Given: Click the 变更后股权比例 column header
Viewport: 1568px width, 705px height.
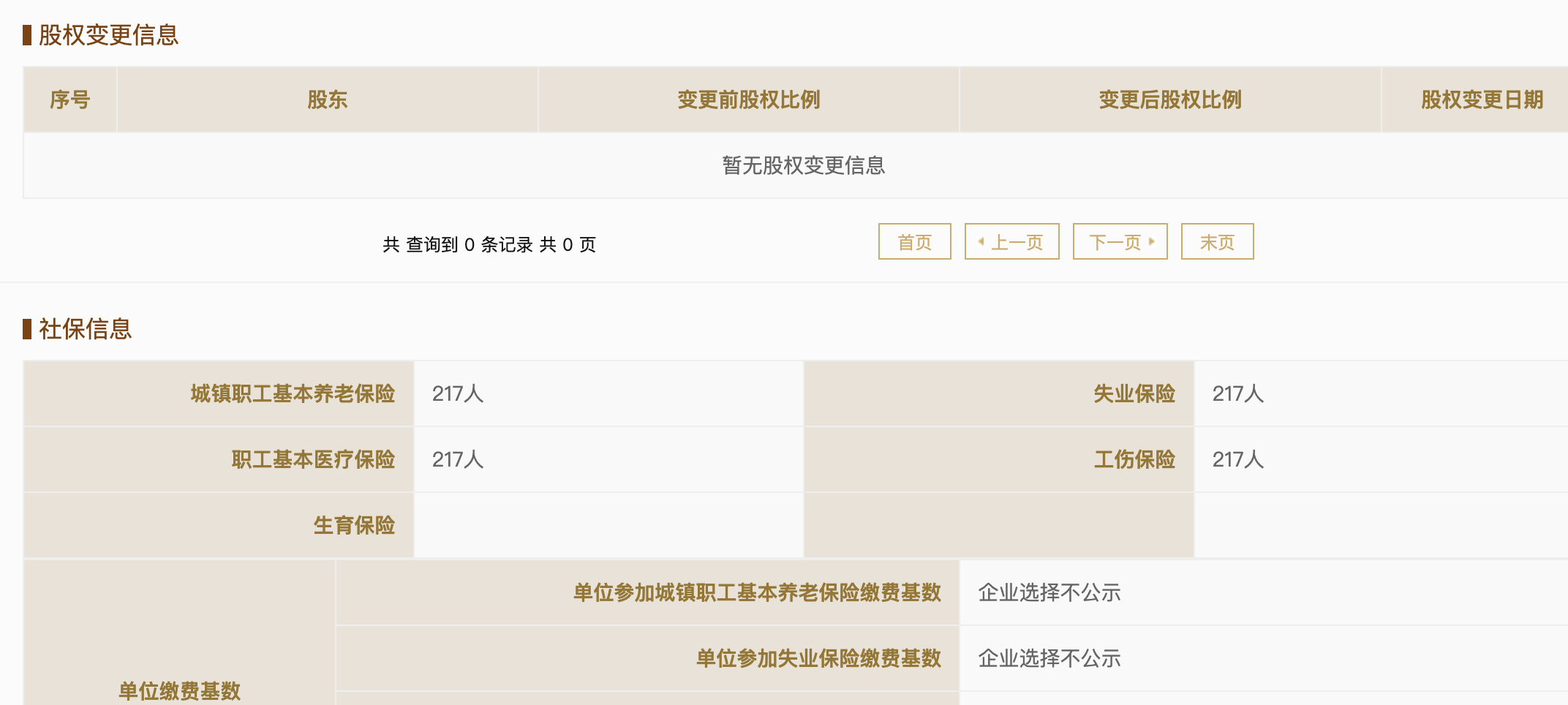Looking at the screenshot, I should [x=1170, y=99].
